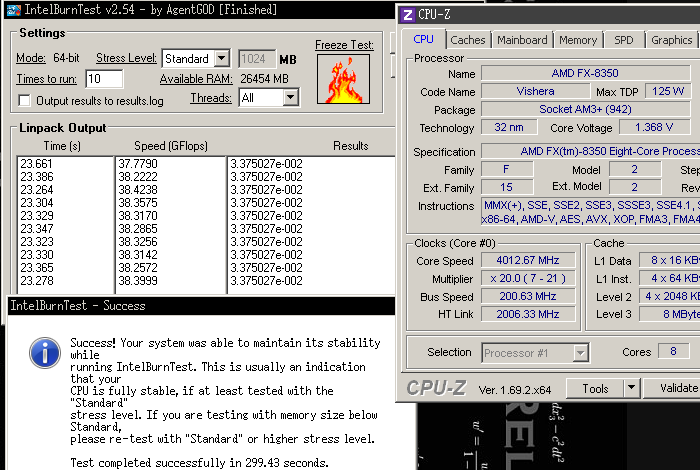Viewport: 700px width, 470px height.
Task: Click the AMD FX(tm)-8350 Eight-Core specification field
Action: click(590, 151)
